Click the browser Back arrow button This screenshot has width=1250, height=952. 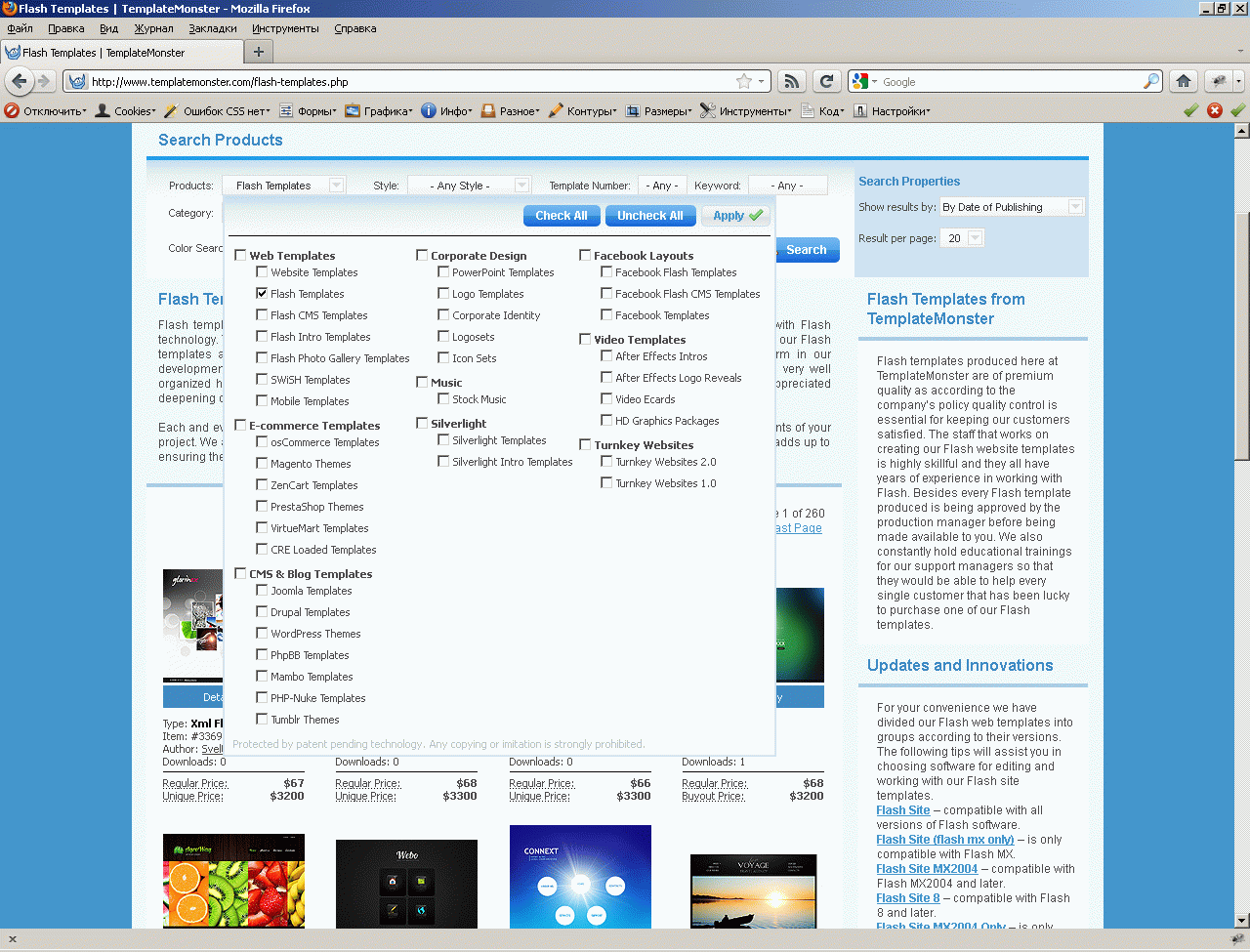(x=19, y=81)
